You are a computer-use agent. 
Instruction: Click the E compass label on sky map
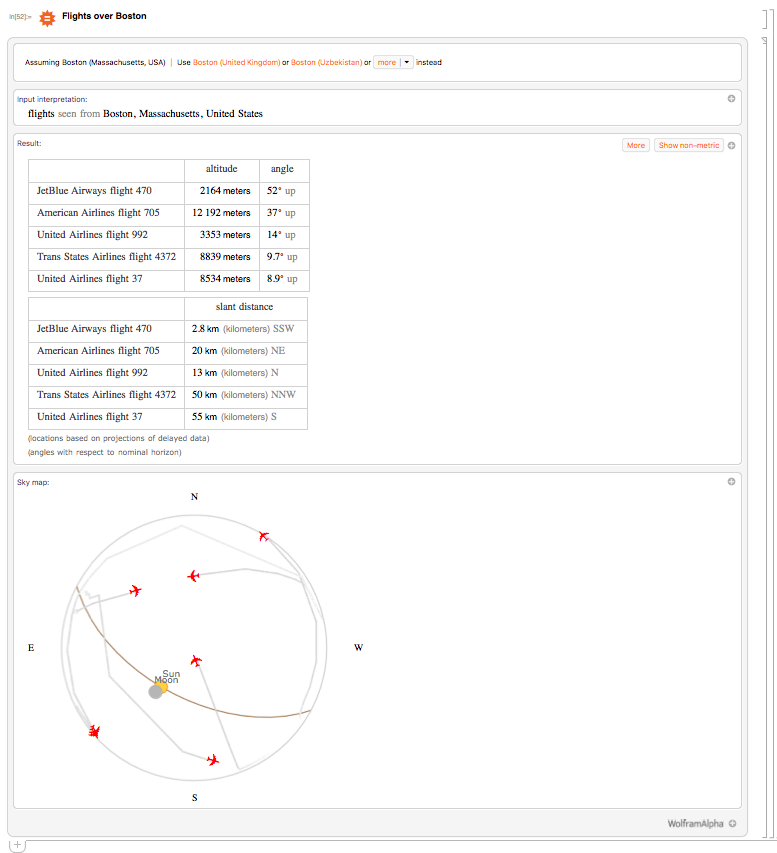[x=31, y=647]
